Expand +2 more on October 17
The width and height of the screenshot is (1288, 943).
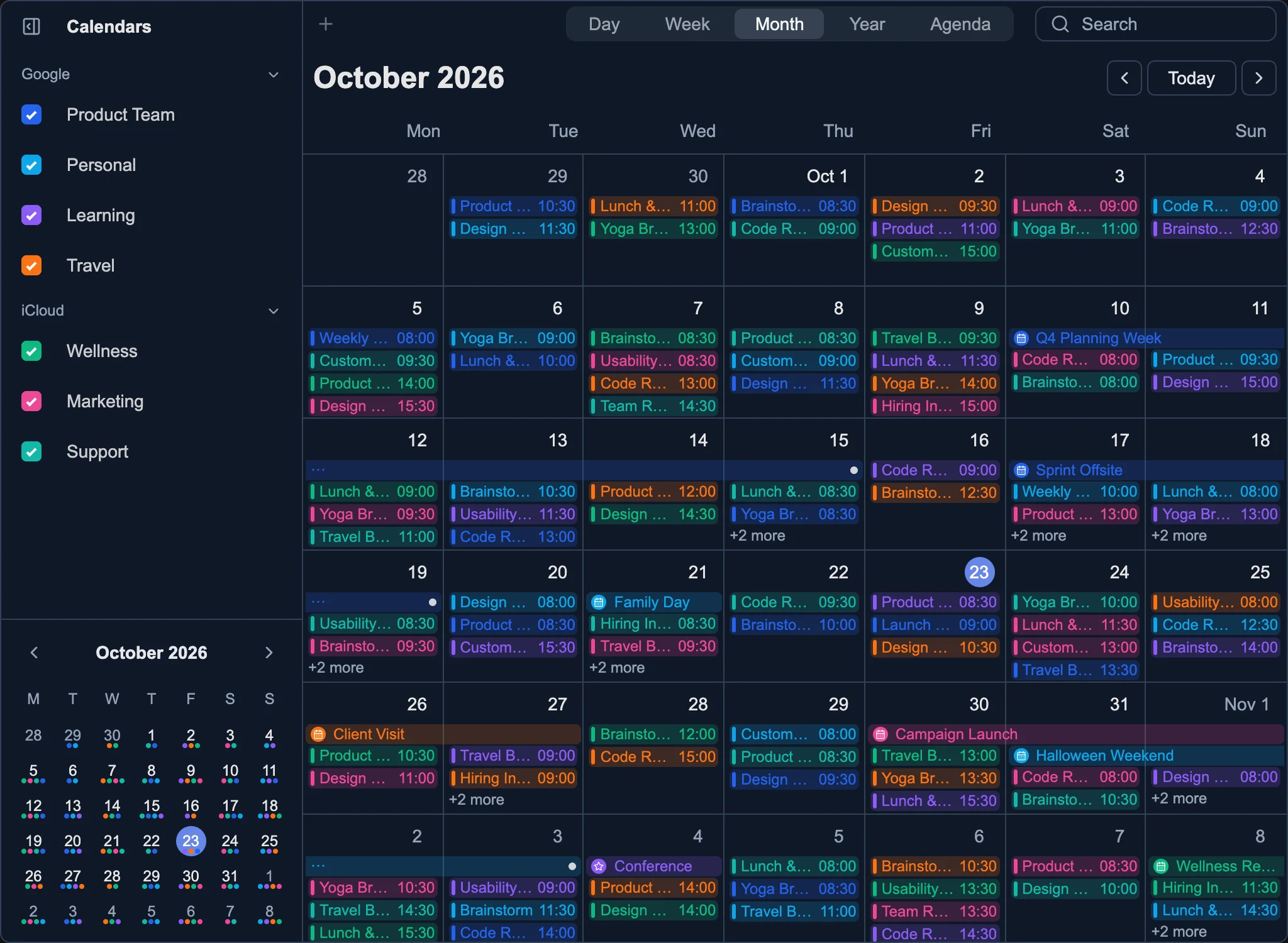pyautogui.click(x=1038, y=536)
